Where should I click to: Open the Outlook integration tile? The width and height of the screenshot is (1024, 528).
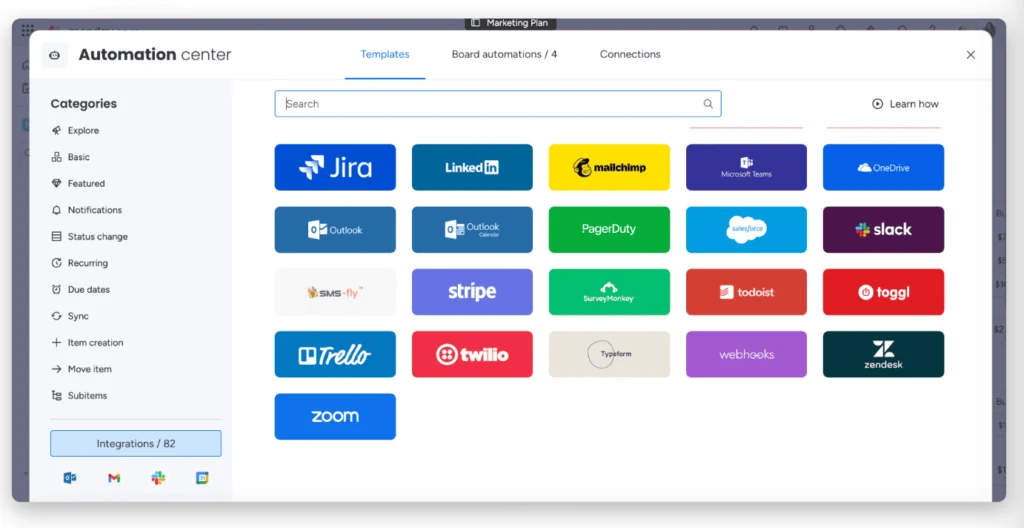tap(334, 229)
